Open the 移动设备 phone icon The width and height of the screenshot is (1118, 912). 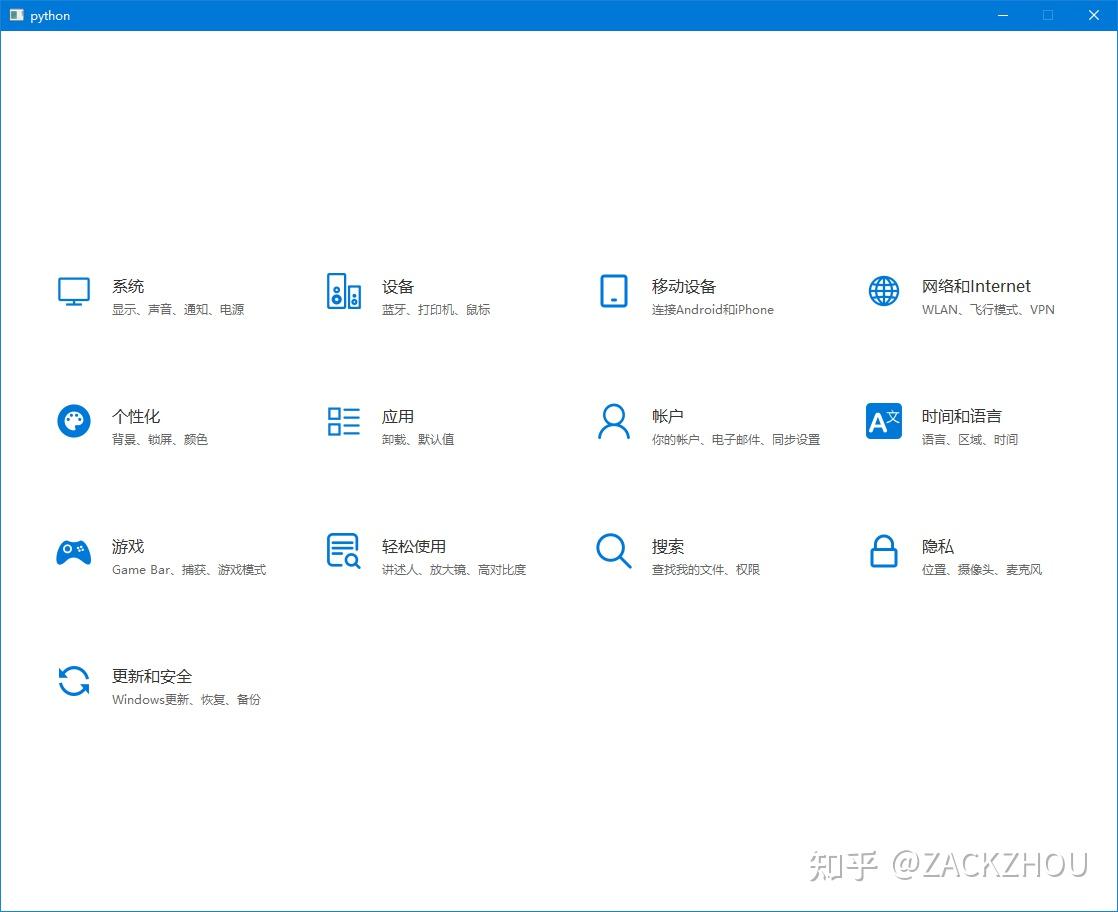click(613, 291)
